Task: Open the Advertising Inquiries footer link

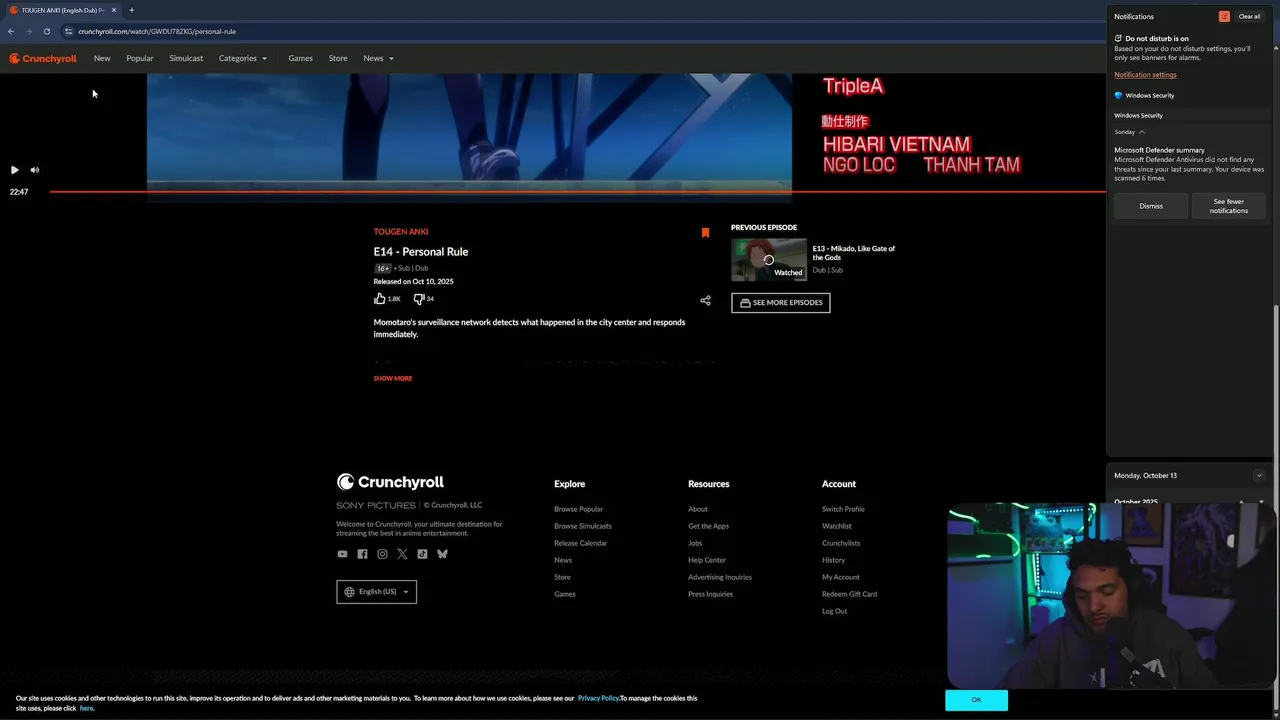Action: tap(719, 577)
